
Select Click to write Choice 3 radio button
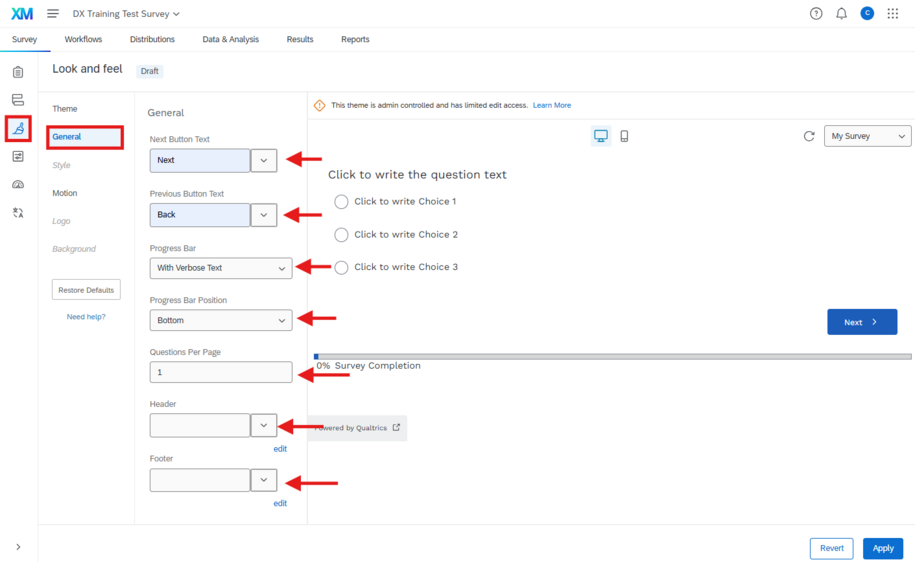pyautogui.click(x=341, y=267)
